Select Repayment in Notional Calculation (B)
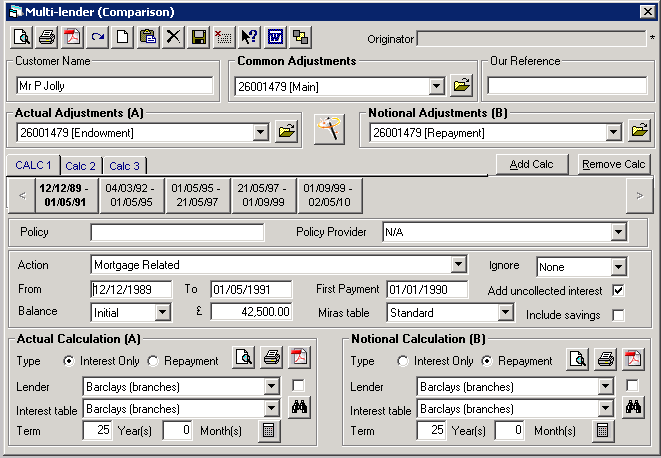 point(487,361)
